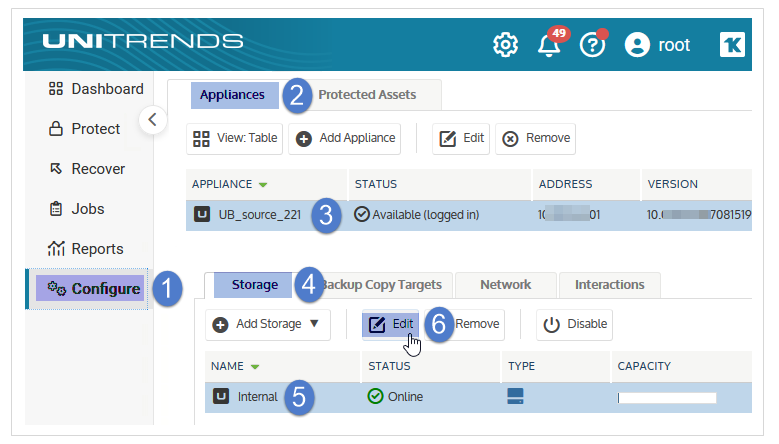Open the Network tab
Image resolution: width=779 pixels, height=444 pixels.
pyautogui.click(x=506, y=285)
